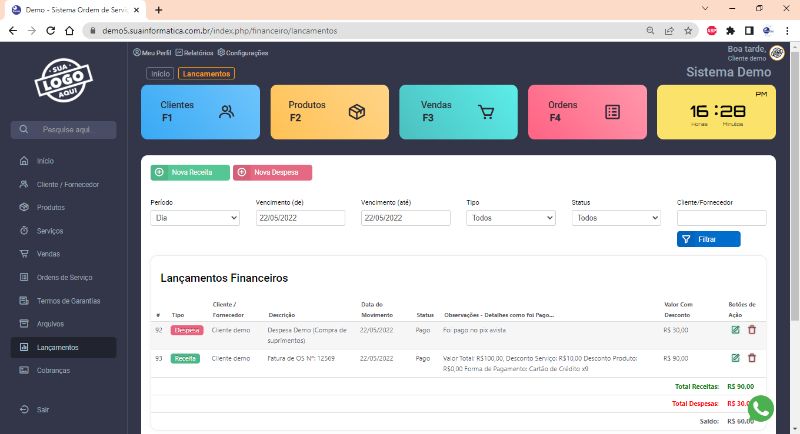Open the Status filter dropdown
The image size is (800, 434).
[x=616, y=217]
